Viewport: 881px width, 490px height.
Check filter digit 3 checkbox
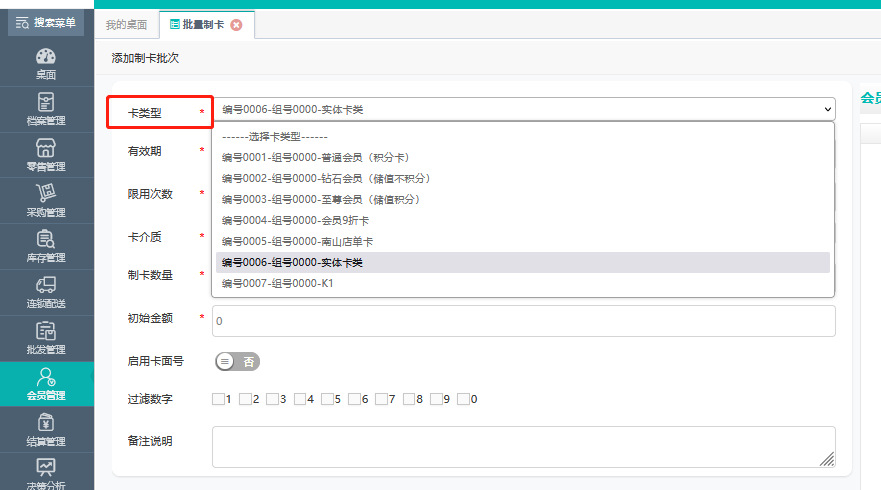[273, 399]
